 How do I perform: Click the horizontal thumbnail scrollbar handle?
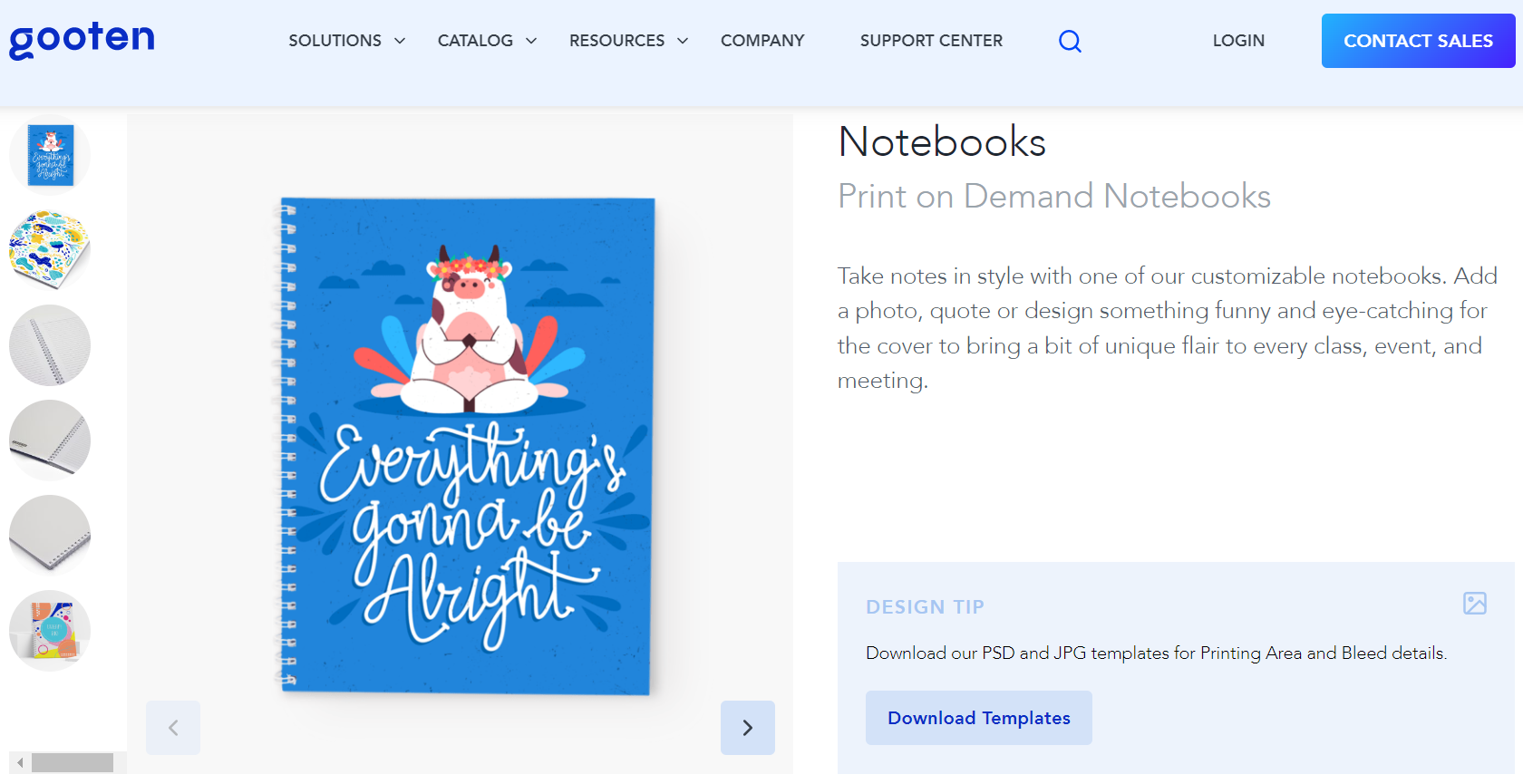73,762
